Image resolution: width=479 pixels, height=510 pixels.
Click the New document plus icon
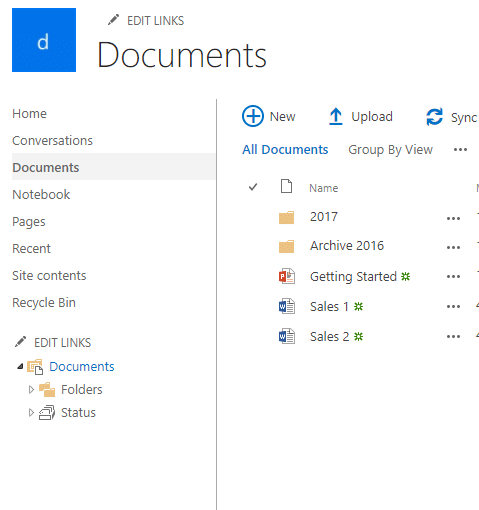253,116
